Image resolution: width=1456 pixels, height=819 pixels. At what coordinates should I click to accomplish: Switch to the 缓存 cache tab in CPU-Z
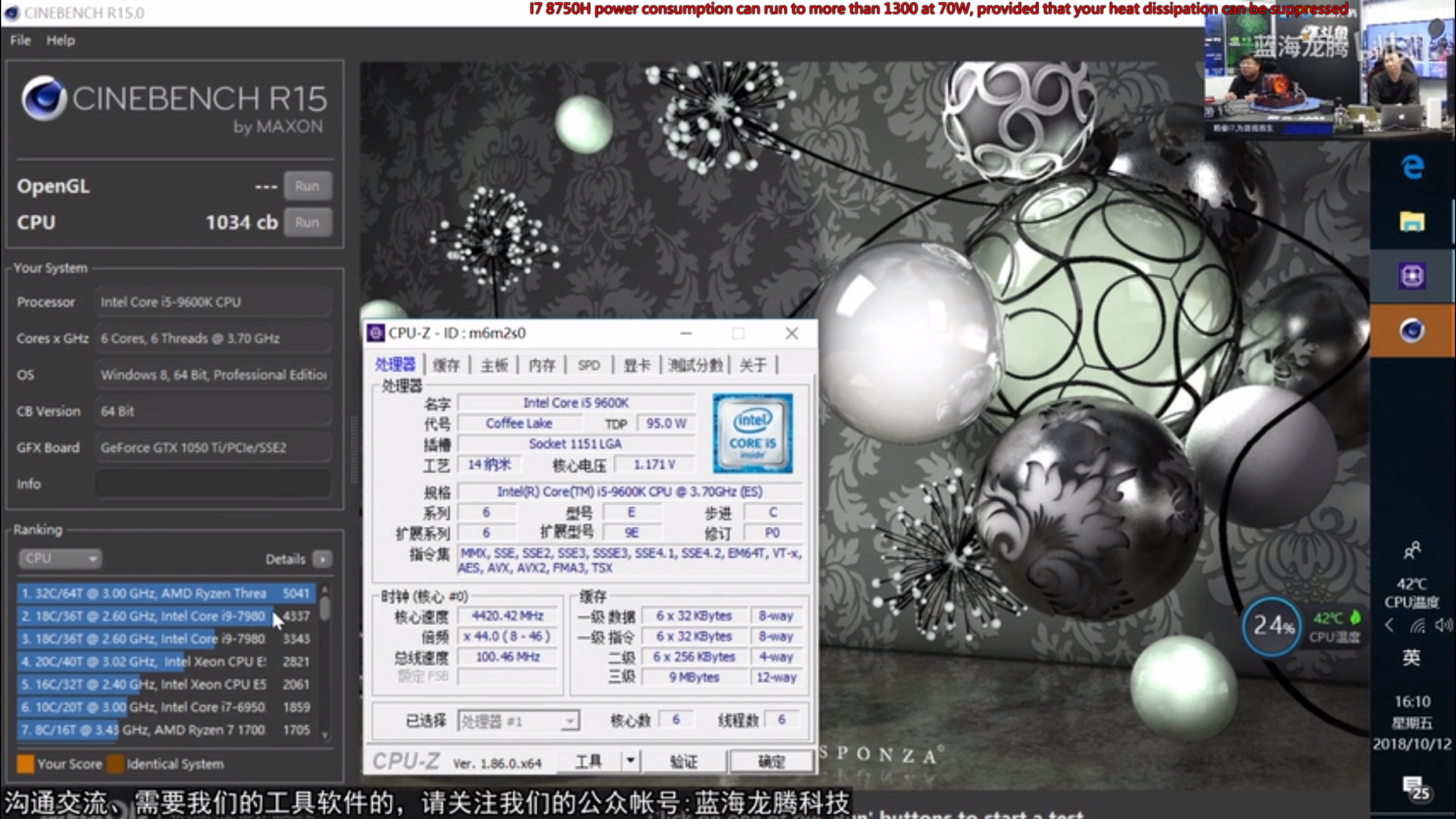point(446,364)
